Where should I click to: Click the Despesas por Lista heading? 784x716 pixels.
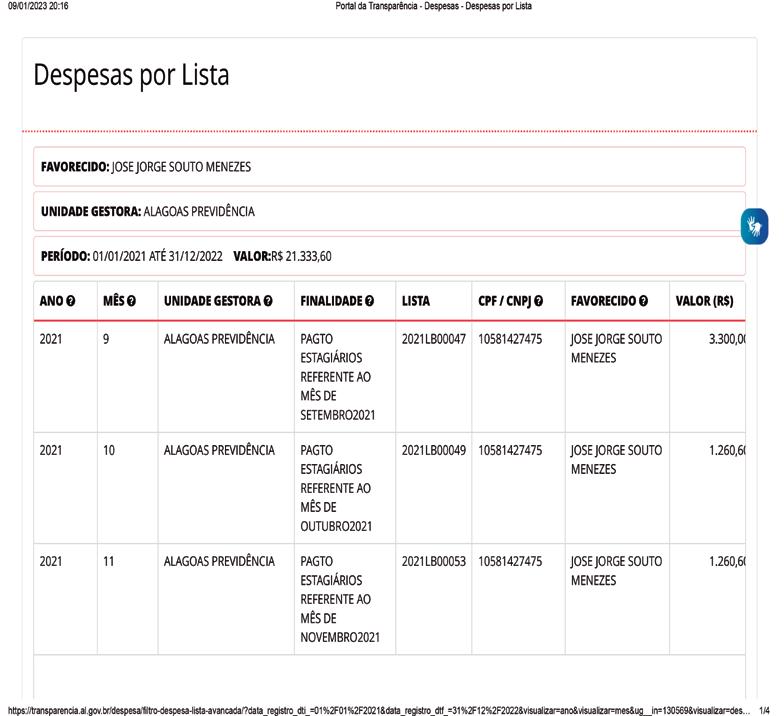tap(131, 76)
